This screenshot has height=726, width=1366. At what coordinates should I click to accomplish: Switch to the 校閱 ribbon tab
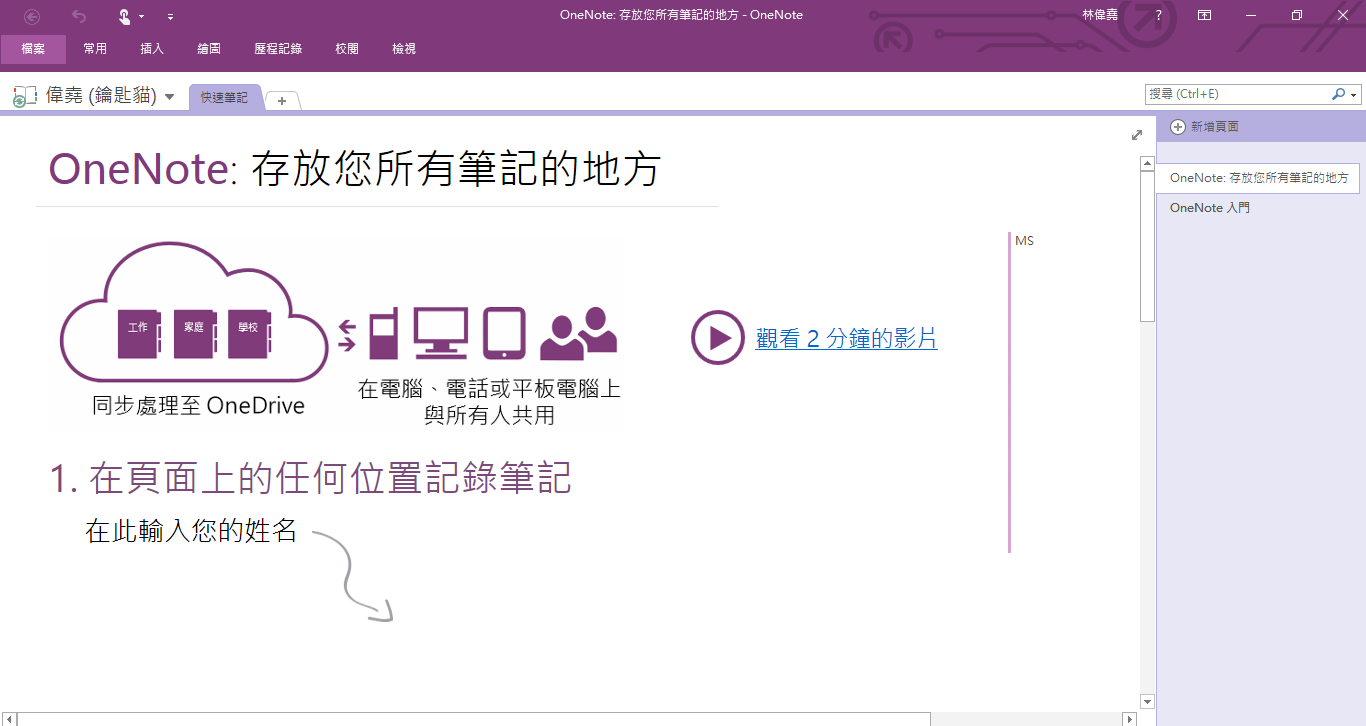click(347, 49)
